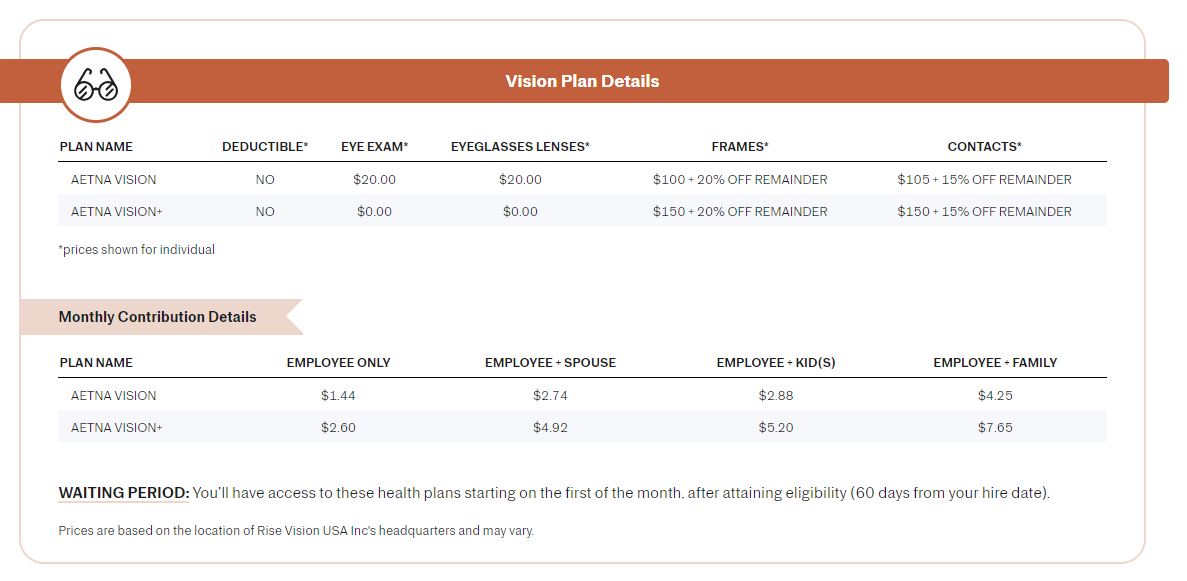Click the EMPLOYEE ONLY column header
The image size is (1187, 581).
coord(338,363)
